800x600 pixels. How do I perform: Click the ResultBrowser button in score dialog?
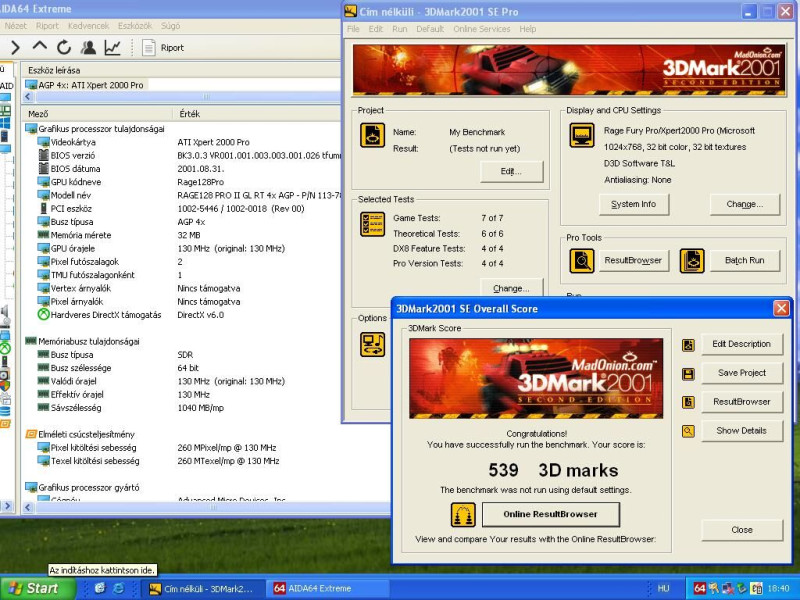pos(741,402)
